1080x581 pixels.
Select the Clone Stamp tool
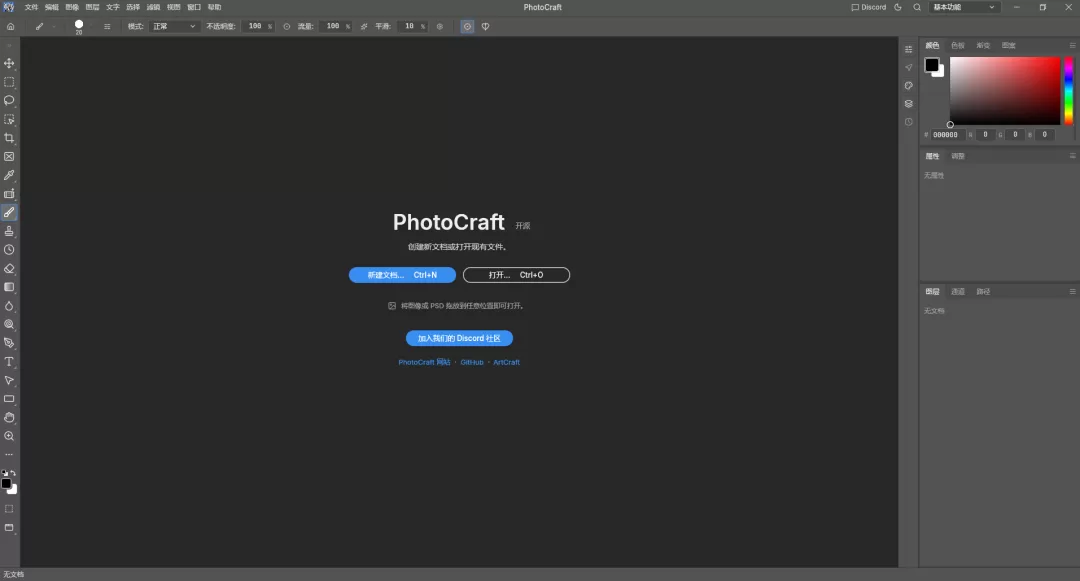pos(9,231)
